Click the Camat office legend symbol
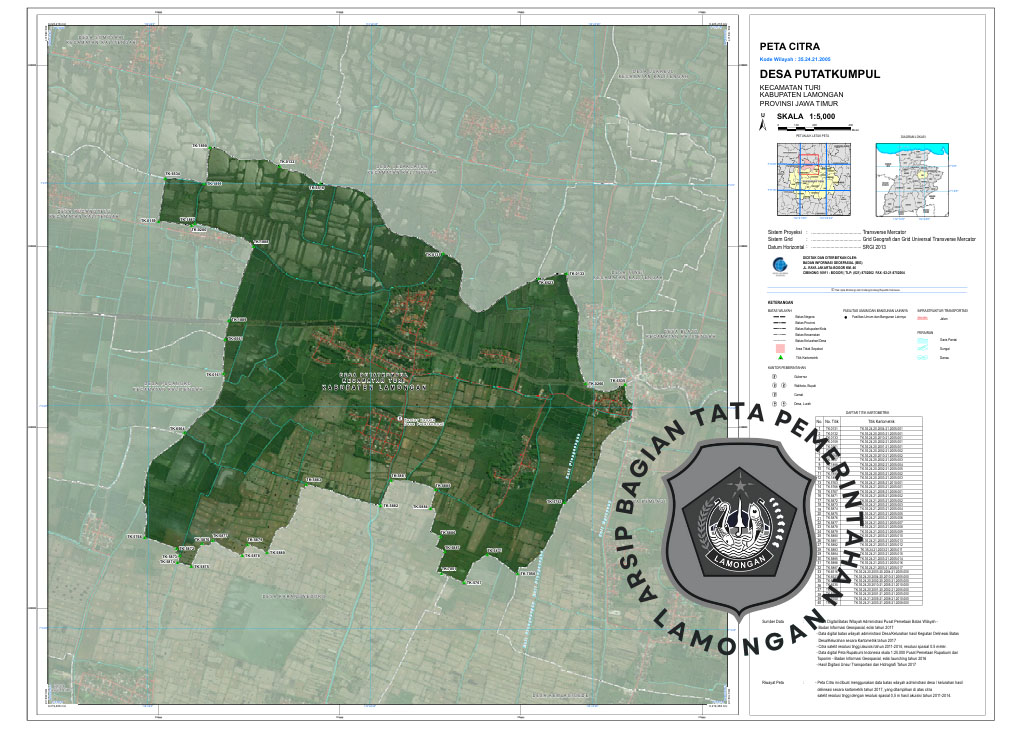1021x734 pixels. coord(773,395)
